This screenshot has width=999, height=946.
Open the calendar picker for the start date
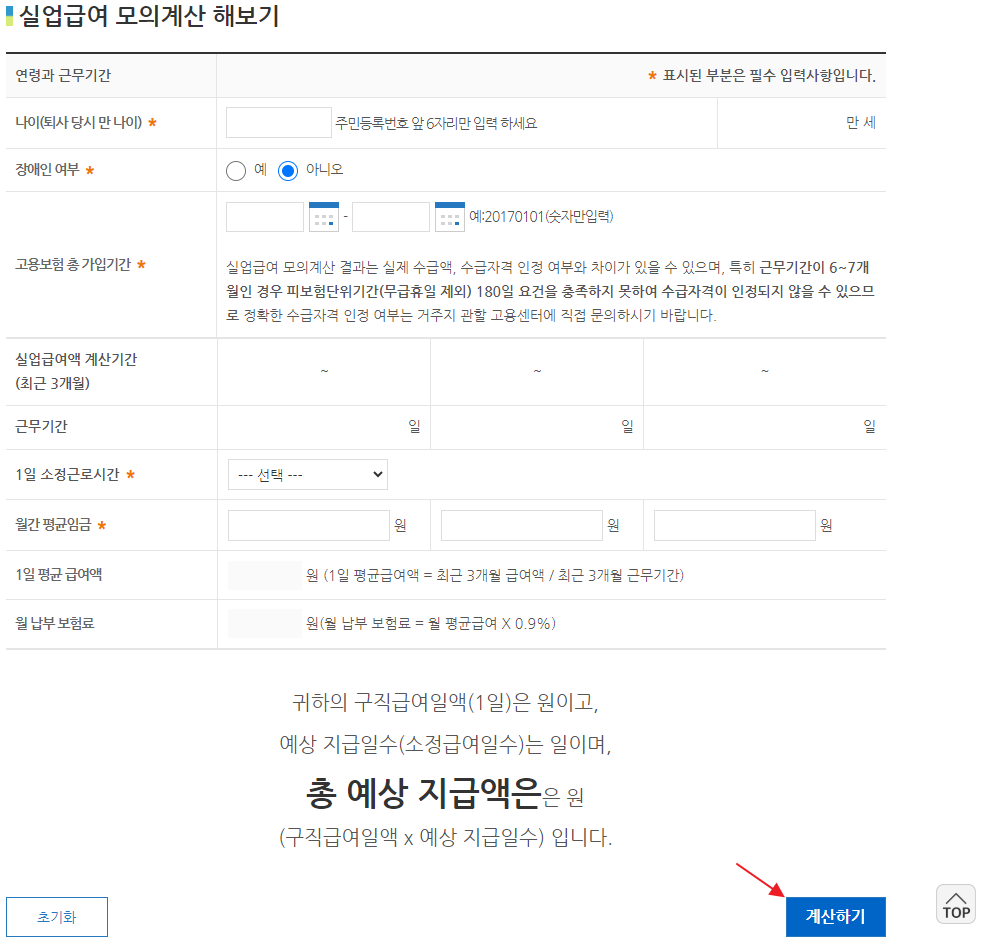pyautogui.click(x=323, y=216)
